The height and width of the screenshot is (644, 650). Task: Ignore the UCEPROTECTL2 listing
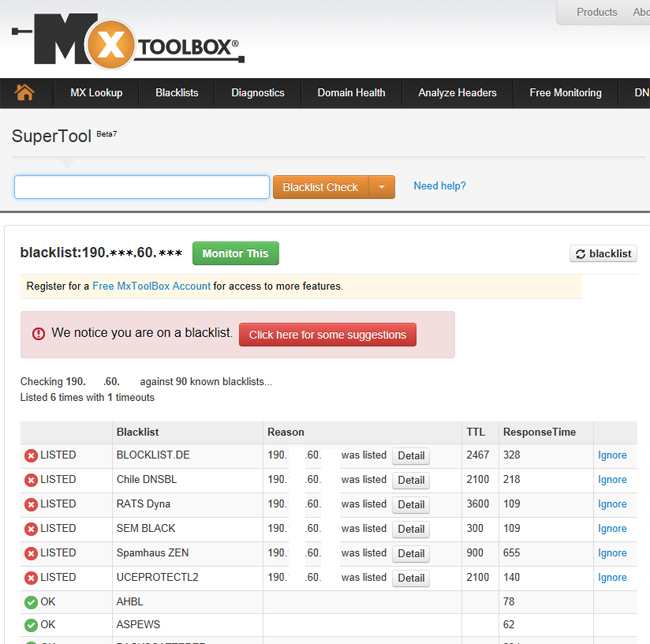tap(612, 577)
